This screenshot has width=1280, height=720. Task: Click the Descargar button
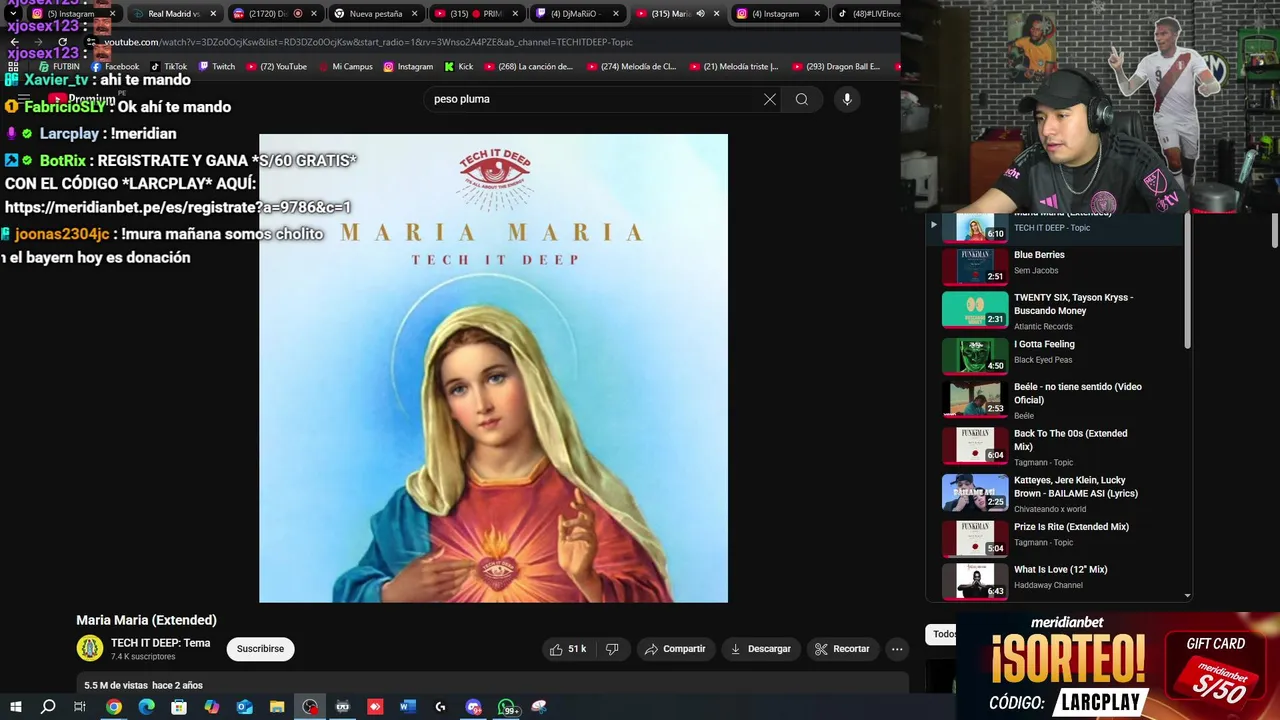pos(761,649)
